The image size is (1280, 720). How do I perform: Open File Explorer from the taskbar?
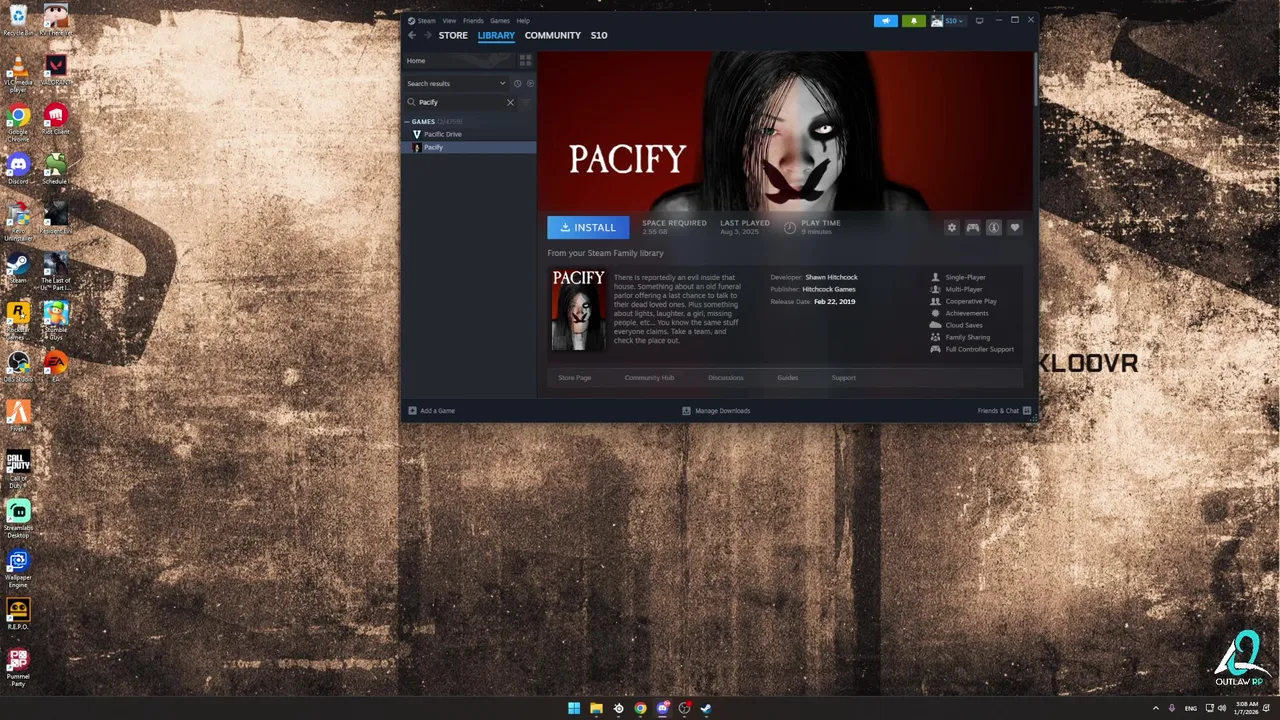coord(596,708)
